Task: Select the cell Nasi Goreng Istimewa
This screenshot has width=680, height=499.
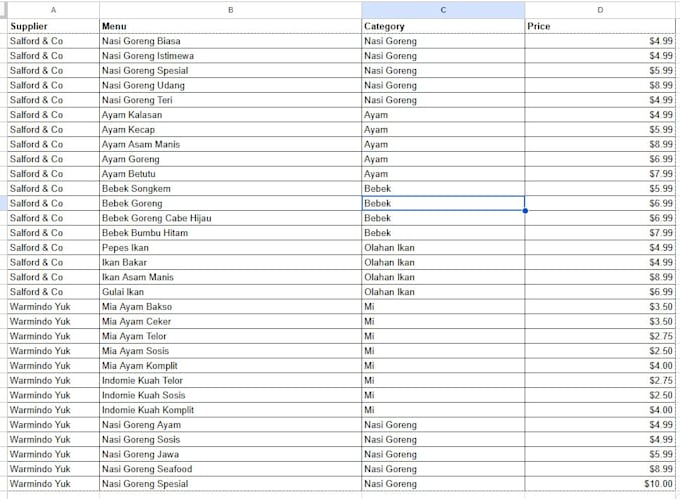Action: (x=230, y=56)
